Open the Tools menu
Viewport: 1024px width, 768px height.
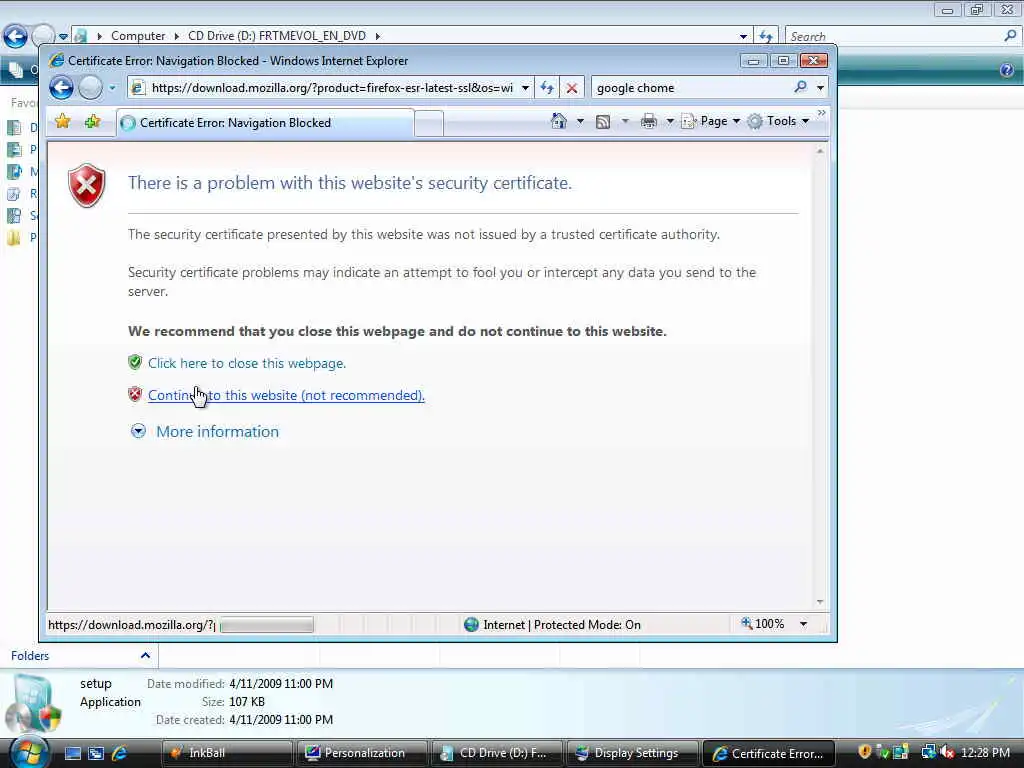(778, 121)
